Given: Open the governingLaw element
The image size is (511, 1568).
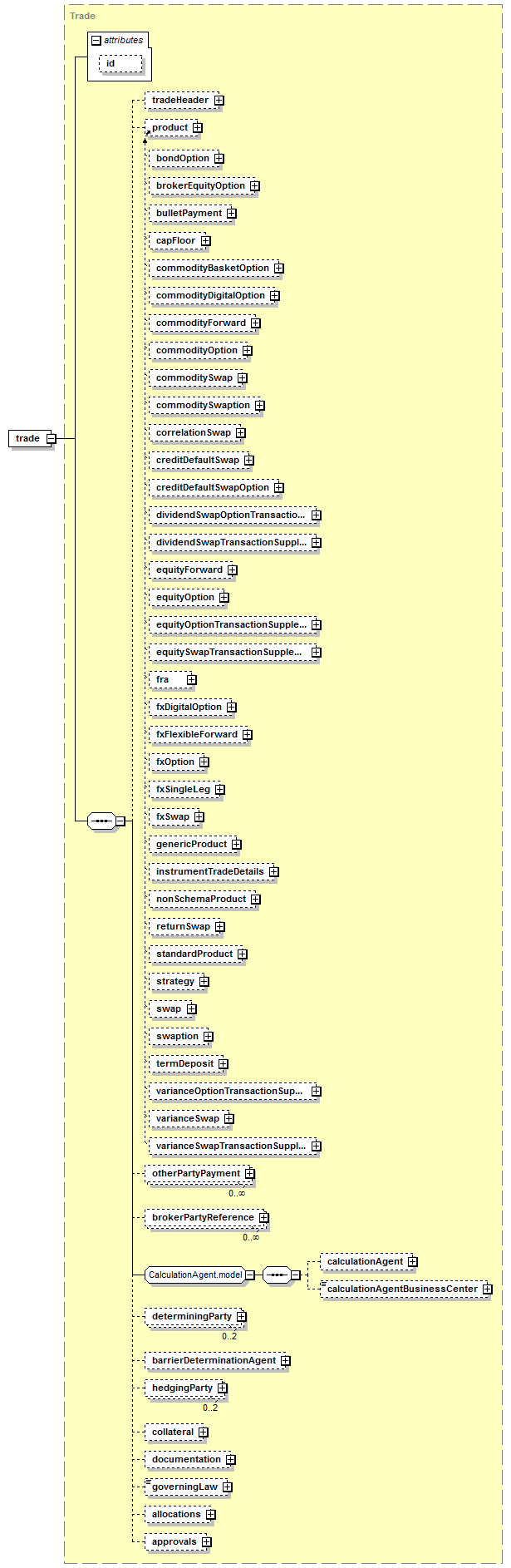Looking at the screenshot, I should pos(184,1487).
